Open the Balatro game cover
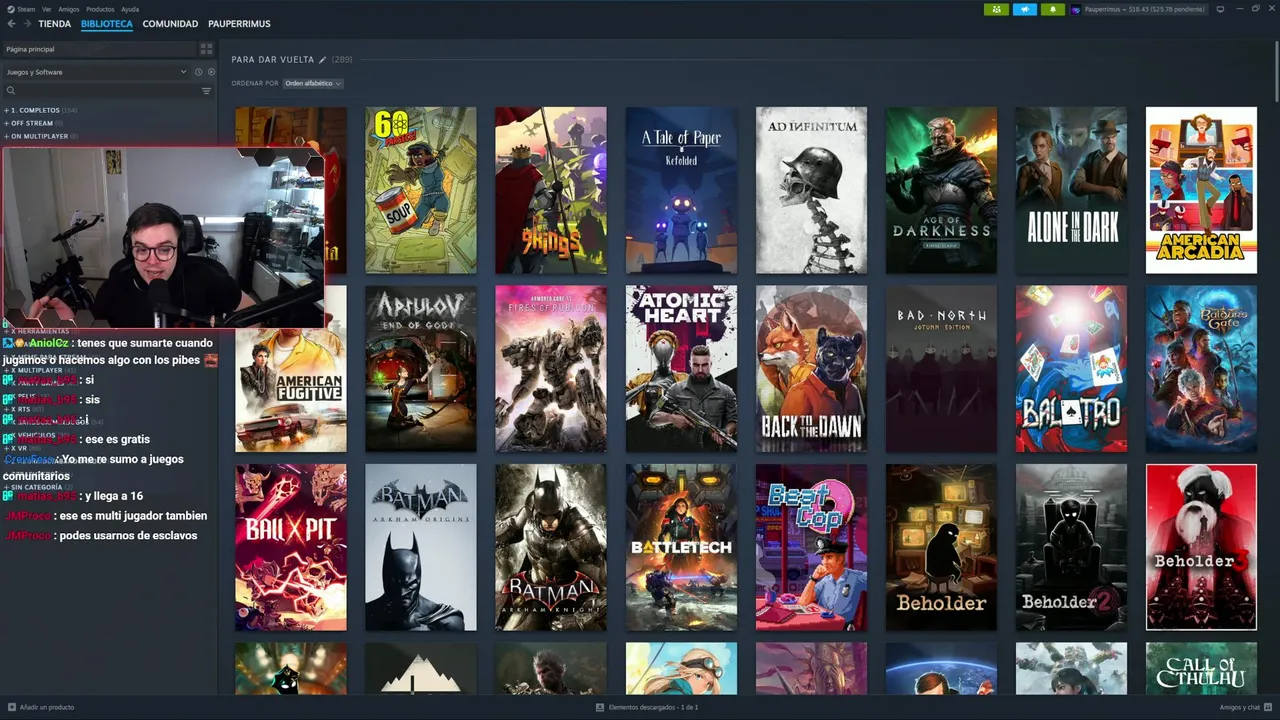This screenshot has height=720, width=1280. (1071, 369)
